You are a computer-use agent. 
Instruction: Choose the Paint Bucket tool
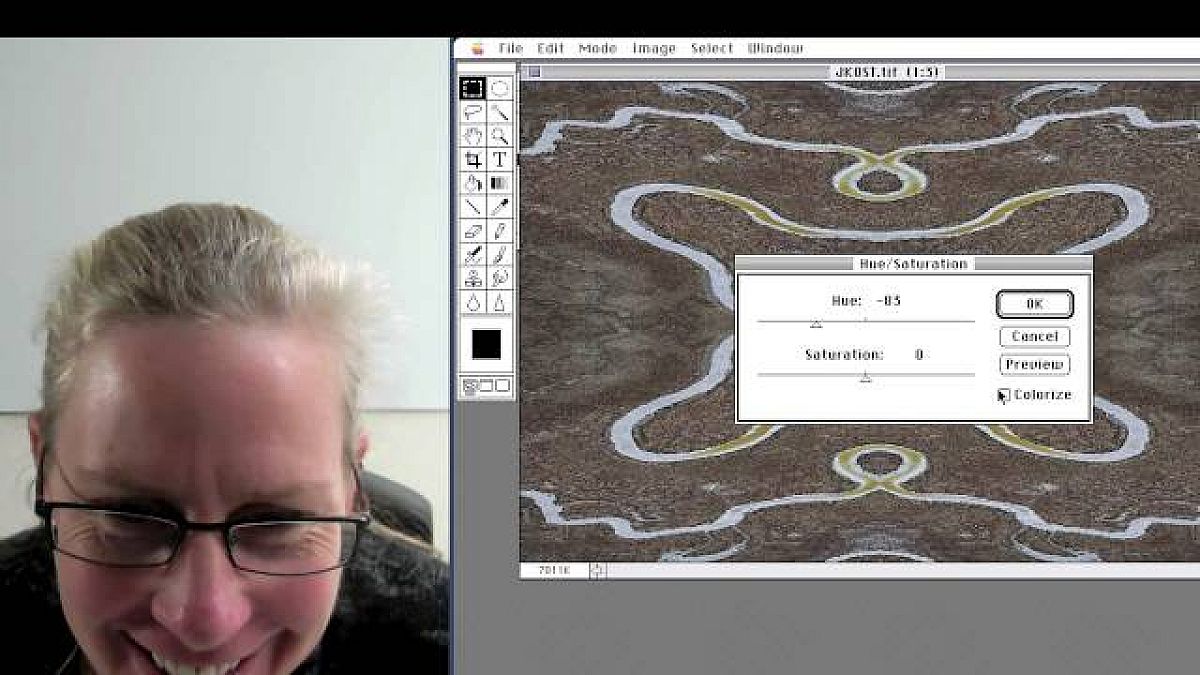point(473,184)
